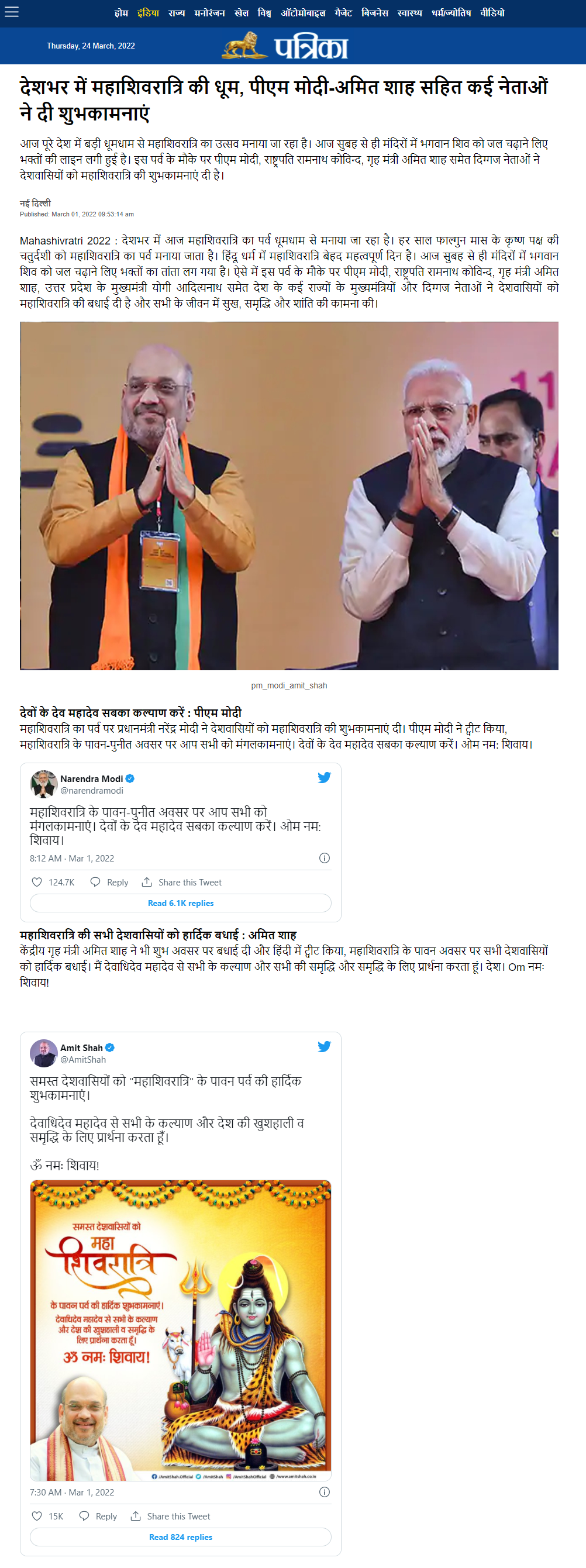Viewport: 586px width, 1568px height.
Task: Click info icon on Modi tweet
Action: [325, 857]
